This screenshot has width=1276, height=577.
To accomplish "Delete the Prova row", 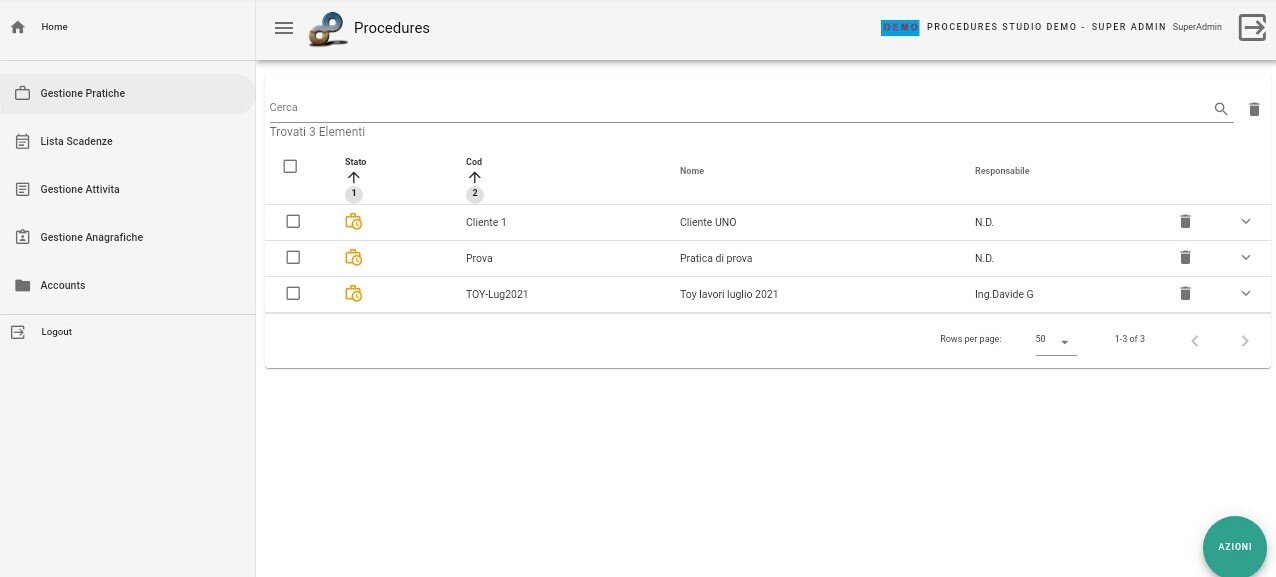I will [x=1185, y=258].
